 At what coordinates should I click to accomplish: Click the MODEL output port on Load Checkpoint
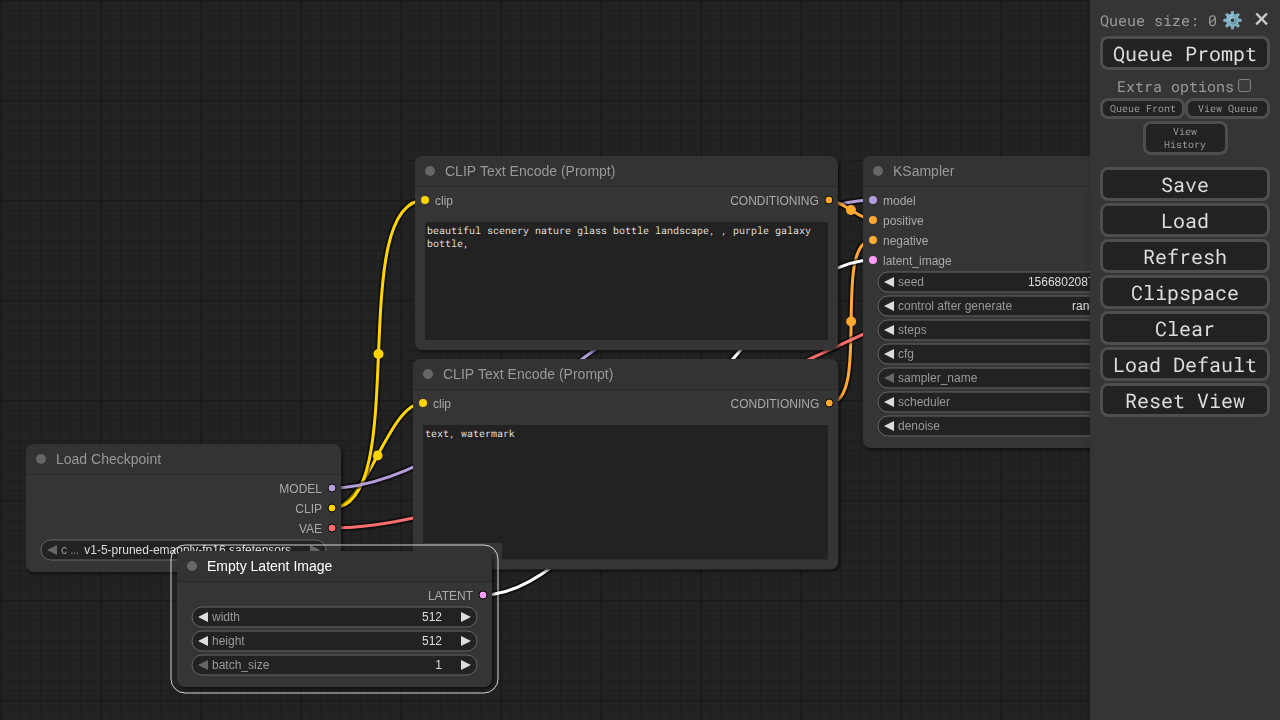pos(332,488)
